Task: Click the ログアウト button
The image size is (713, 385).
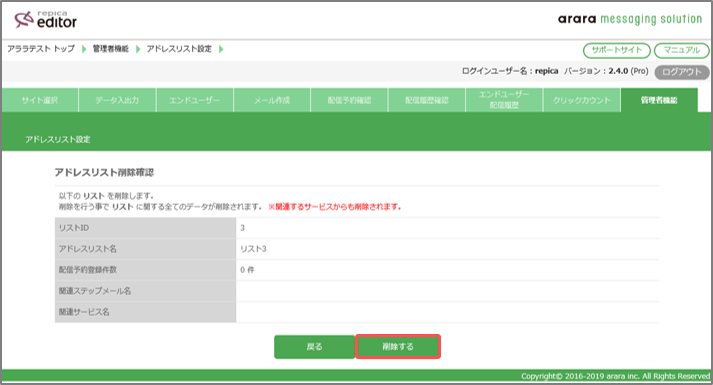Action: 681,72
